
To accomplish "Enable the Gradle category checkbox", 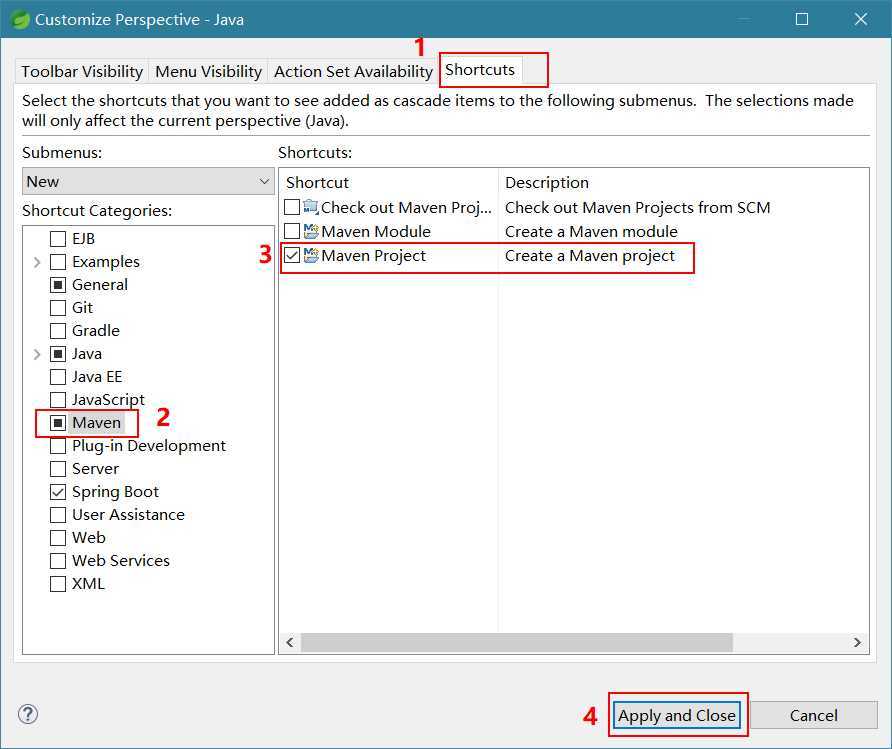I will [58, 330].
